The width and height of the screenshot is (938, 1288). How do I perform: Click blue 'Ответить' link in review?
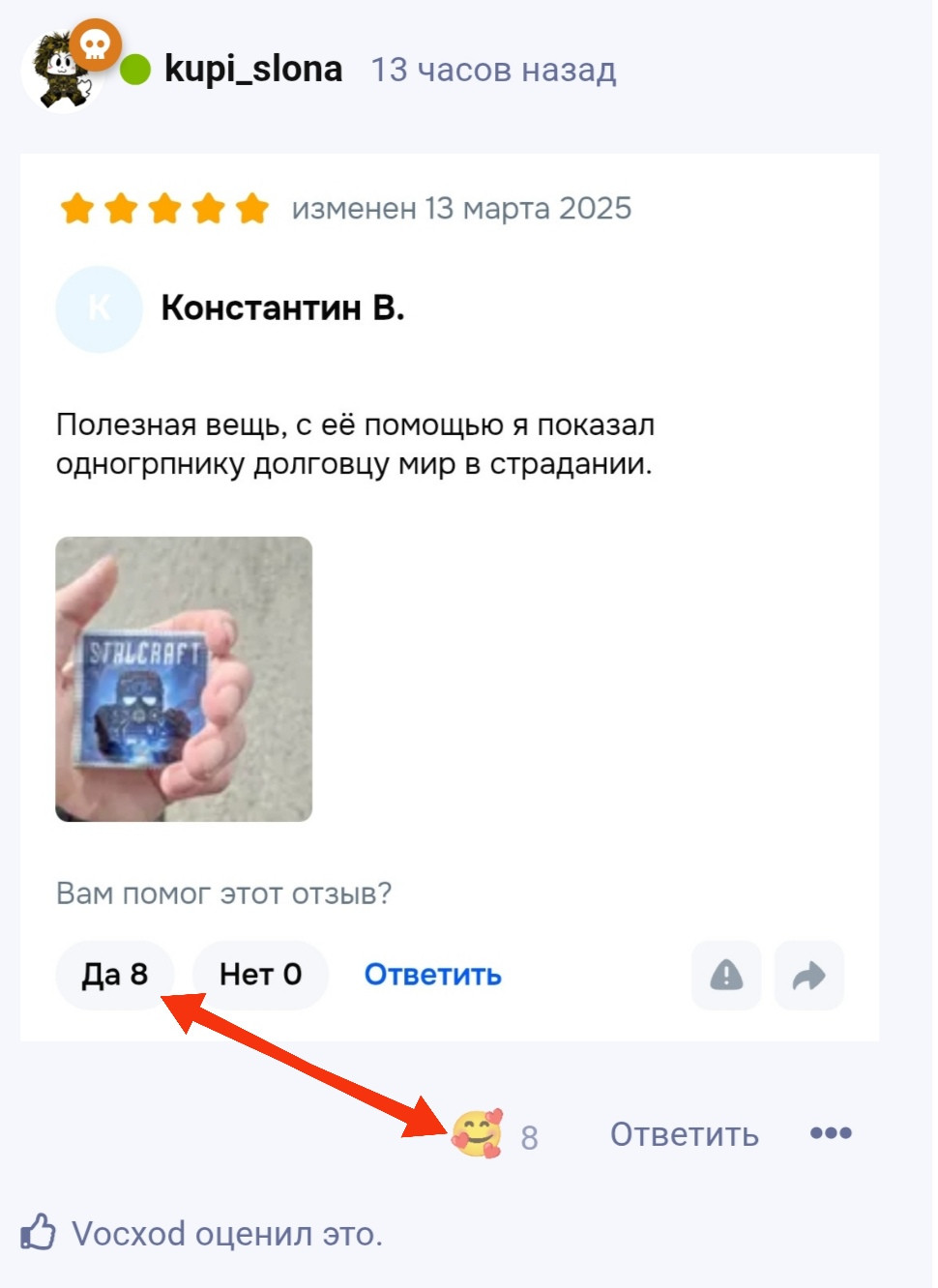pyautogui.click(x=432, y=975)
